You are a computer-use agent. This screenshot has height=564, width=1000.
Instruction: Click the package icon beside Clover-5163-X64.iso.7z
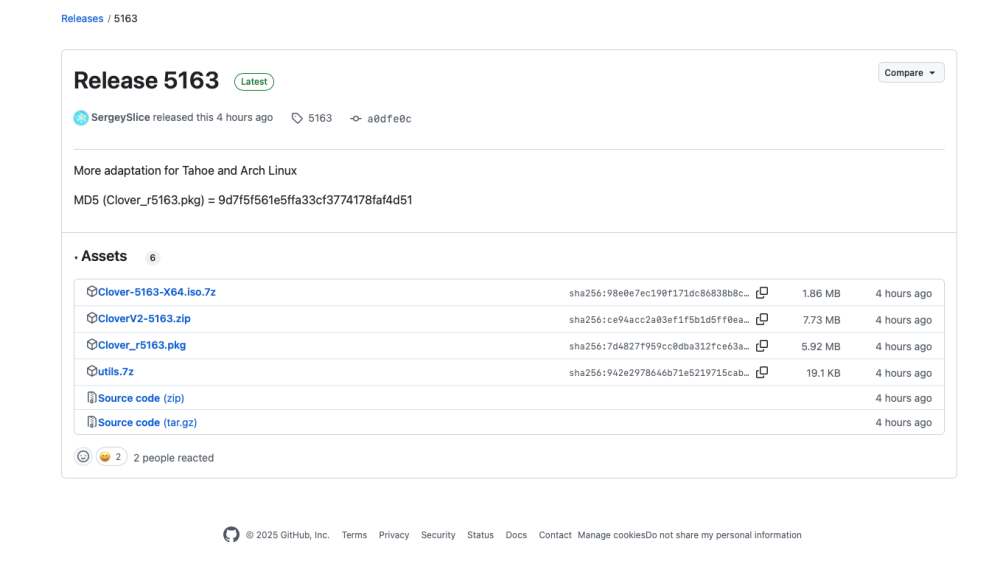92,292
